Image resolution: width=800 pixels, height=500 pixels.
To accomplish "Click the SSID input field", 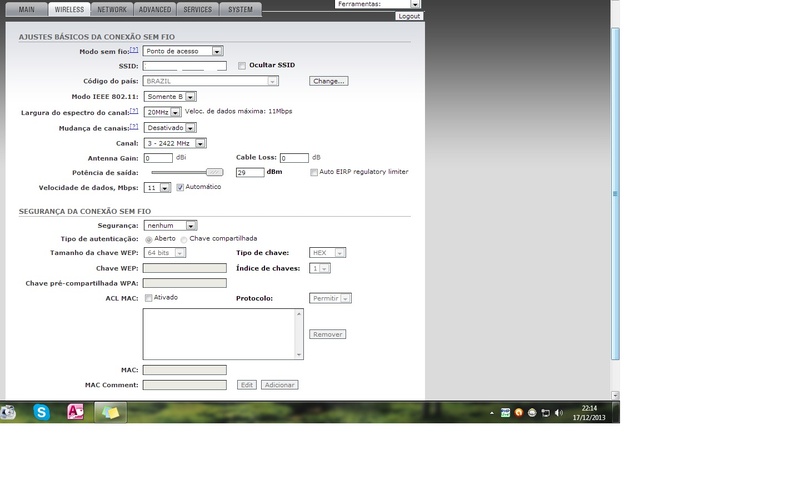I will click(185, 66).
